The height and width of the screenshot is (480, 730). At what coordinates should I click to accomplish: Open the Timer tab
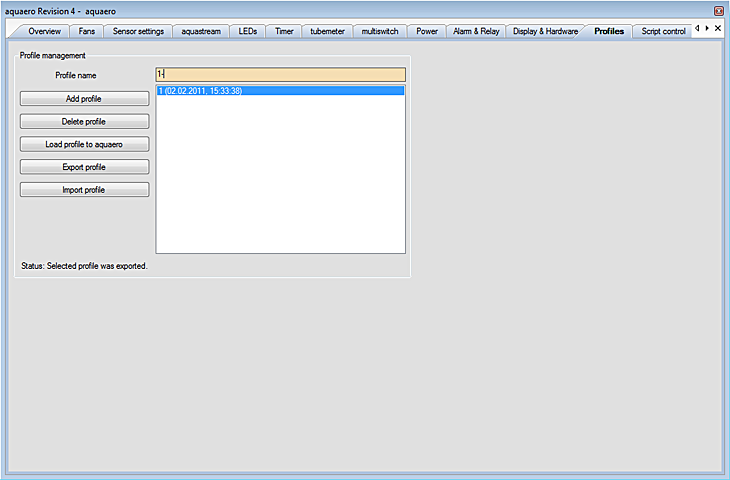pyautogui.click(x=285, y=32)
